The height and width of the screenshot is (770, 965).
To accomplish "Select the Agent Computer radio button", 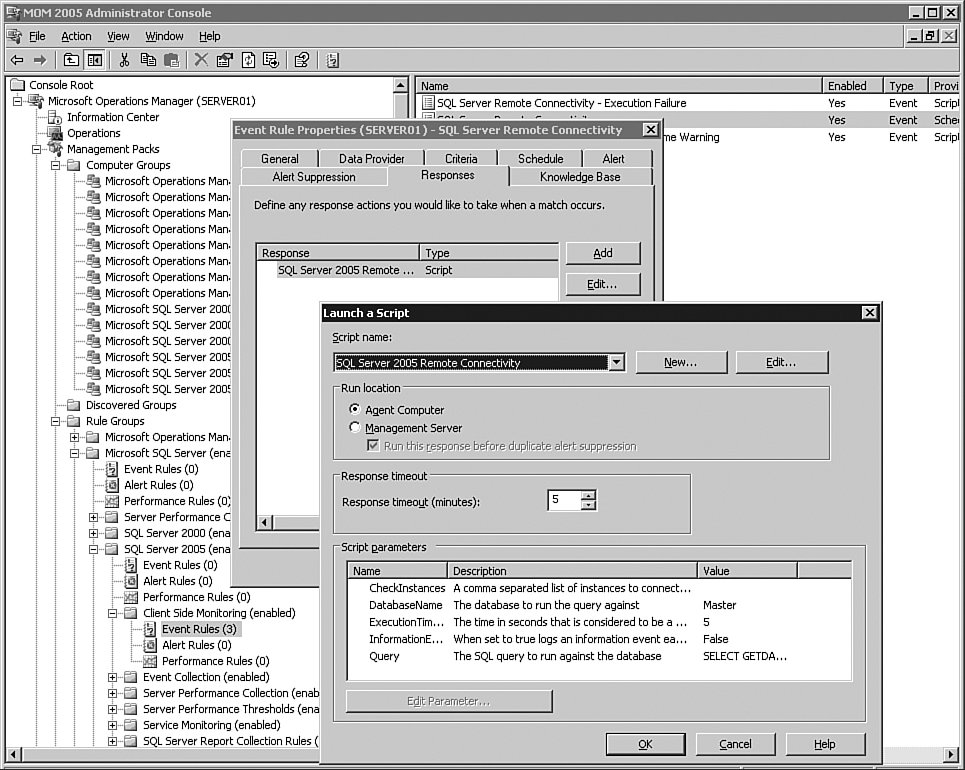I will click(x=354, y=410).
